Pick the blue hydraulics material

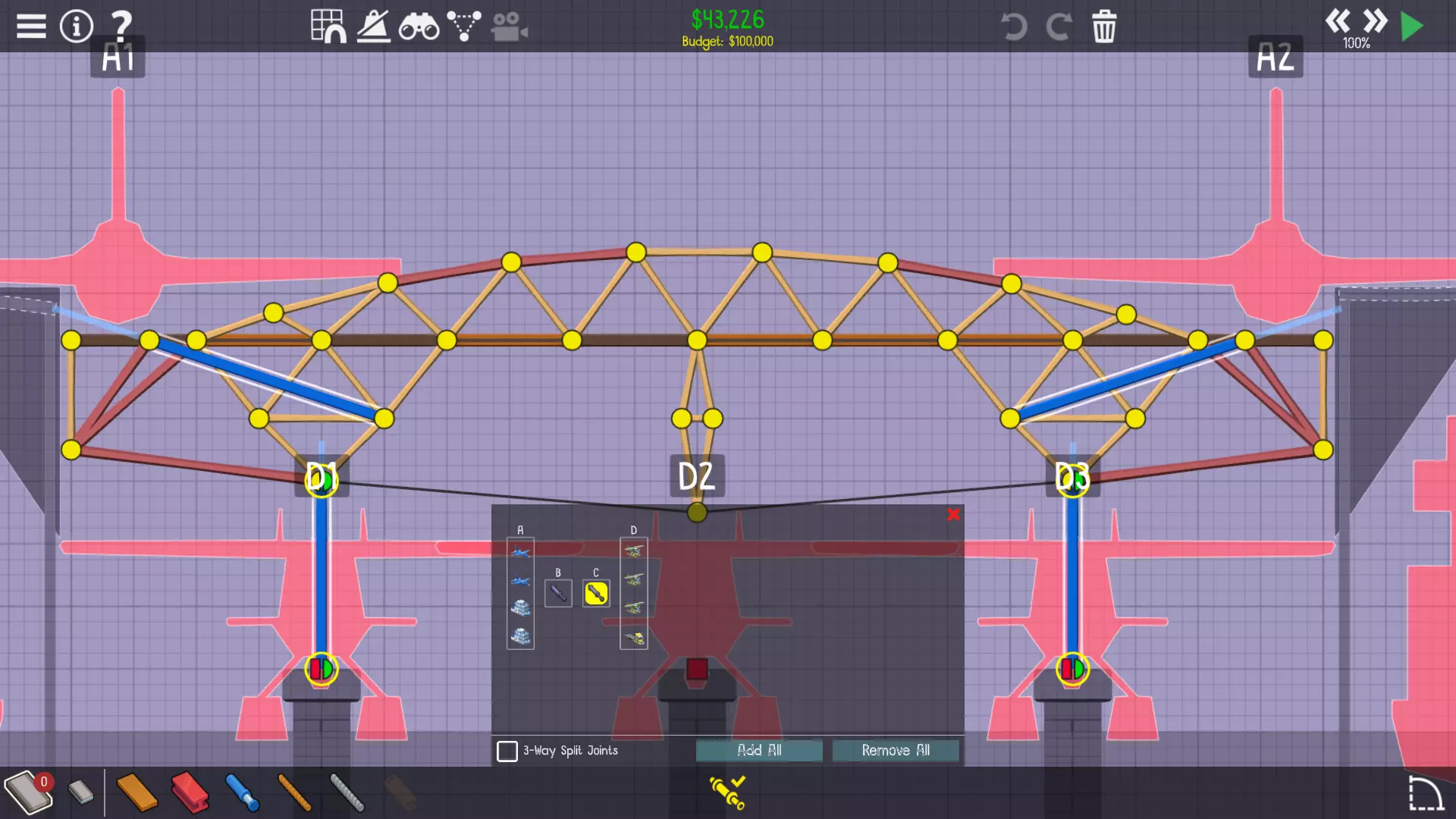pos(243,792)
